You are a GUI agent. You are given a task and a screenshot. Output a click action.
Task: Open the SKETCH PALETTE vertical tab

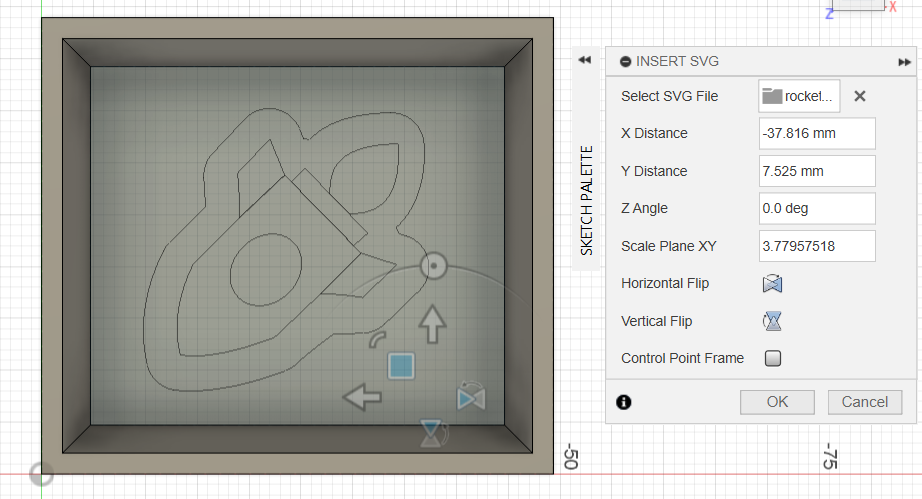coord(586,200)
